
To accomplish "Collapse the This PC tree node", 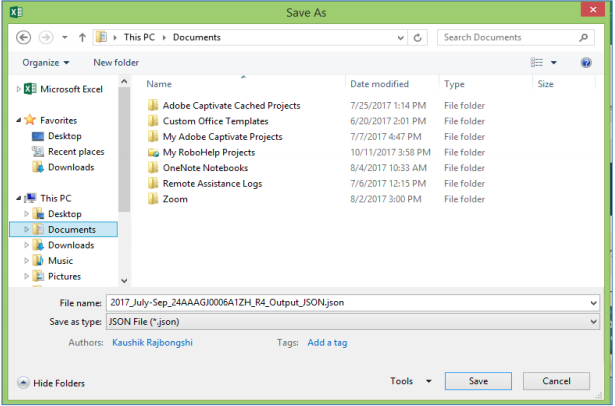I will [18, 198].
